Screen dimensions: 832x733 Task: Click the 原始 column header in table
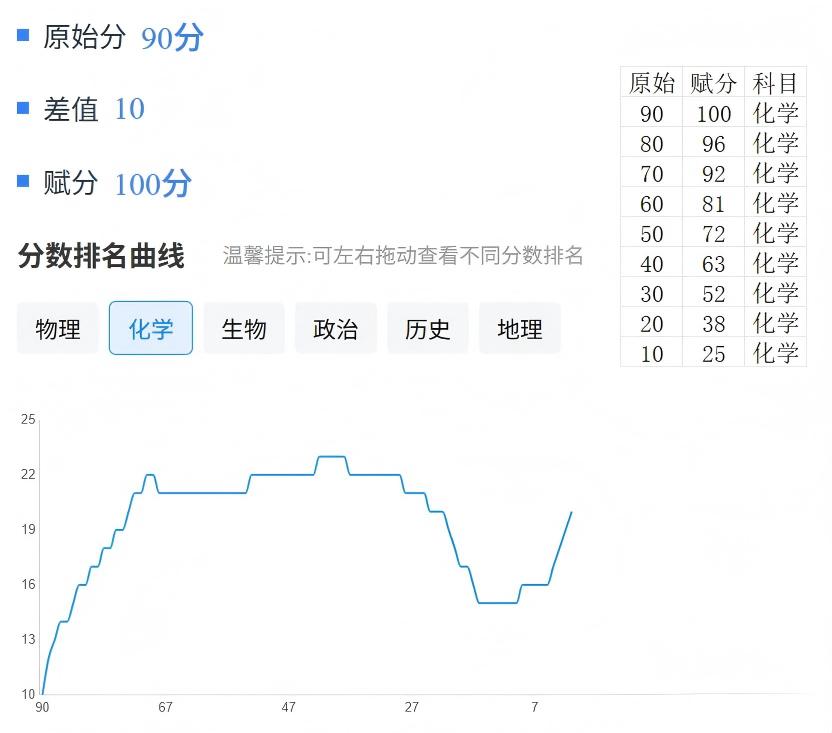pos(652,83)
